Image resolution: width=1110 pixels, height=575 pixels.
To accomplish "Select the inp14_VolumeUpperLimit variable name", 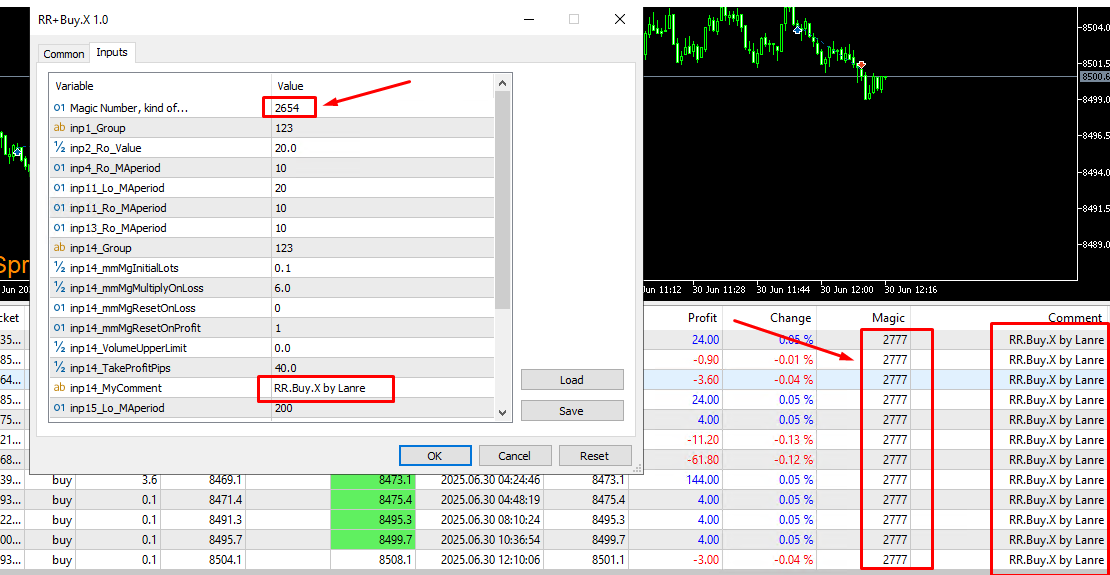I will coord(129,348).
